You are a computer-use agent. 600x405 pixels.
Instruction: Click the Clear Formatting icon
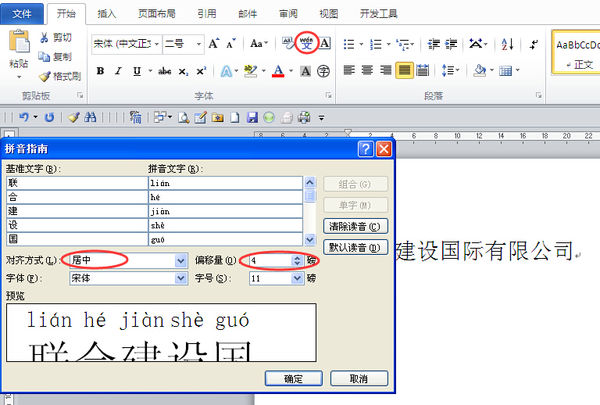click(288, 43)
